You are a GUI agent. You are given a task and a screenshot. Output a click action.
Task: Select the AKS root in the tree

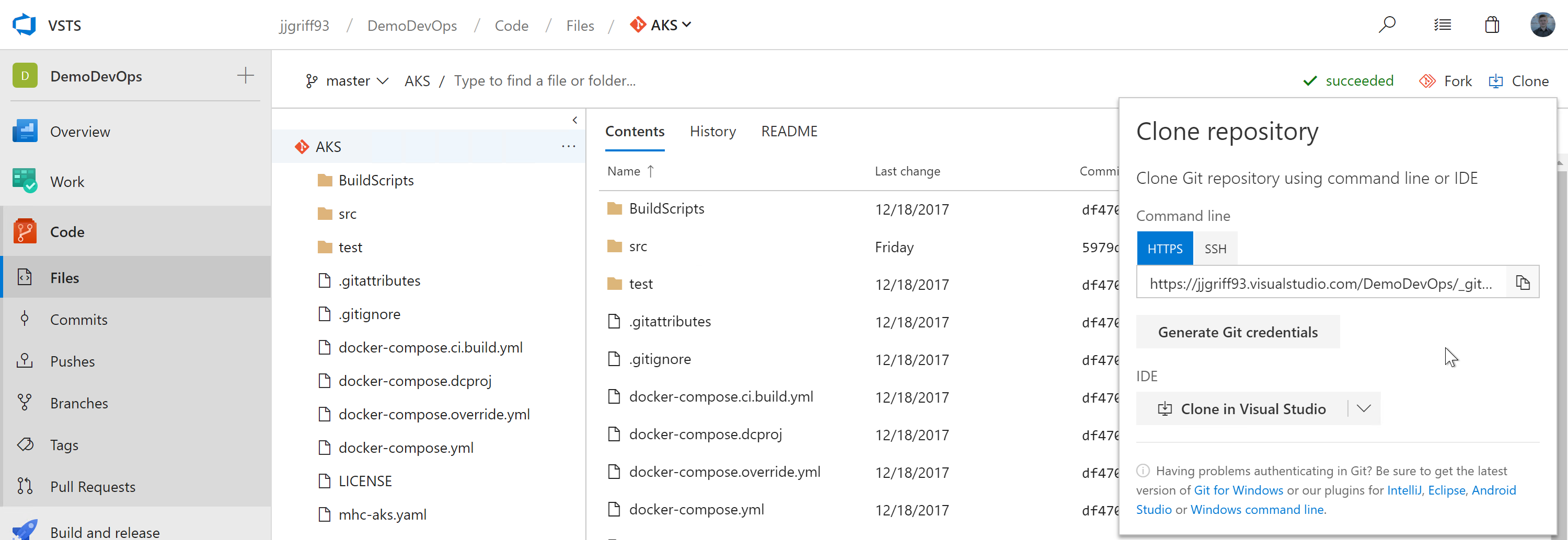click(429, 147)
